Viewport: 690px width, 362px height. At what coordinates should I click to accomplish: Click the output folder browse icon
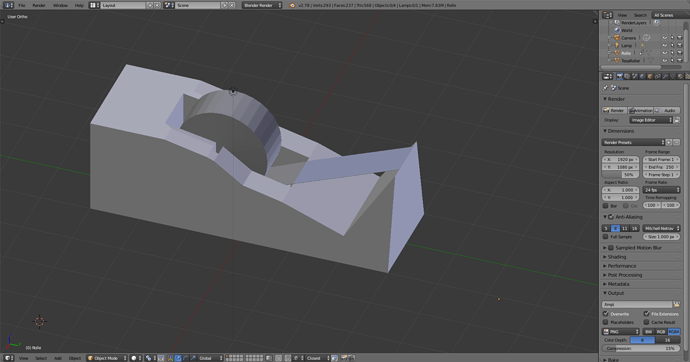pyautogui.click(x=676, y=304)
